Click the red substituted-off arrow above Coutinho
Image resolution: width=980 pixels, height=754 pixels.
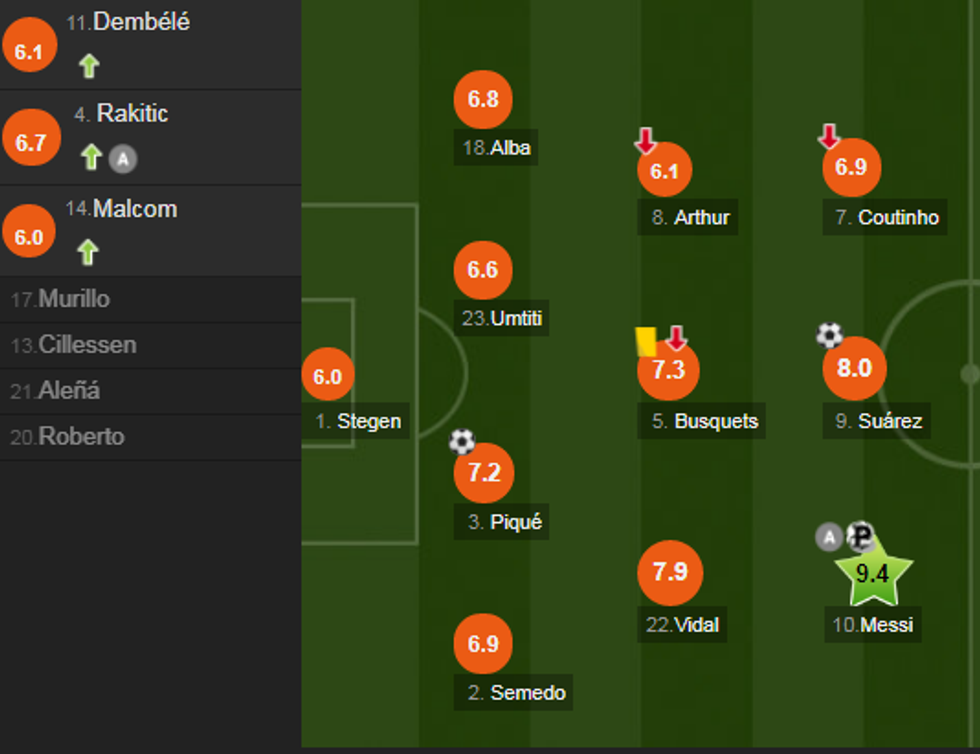click(x=829, y=136)
